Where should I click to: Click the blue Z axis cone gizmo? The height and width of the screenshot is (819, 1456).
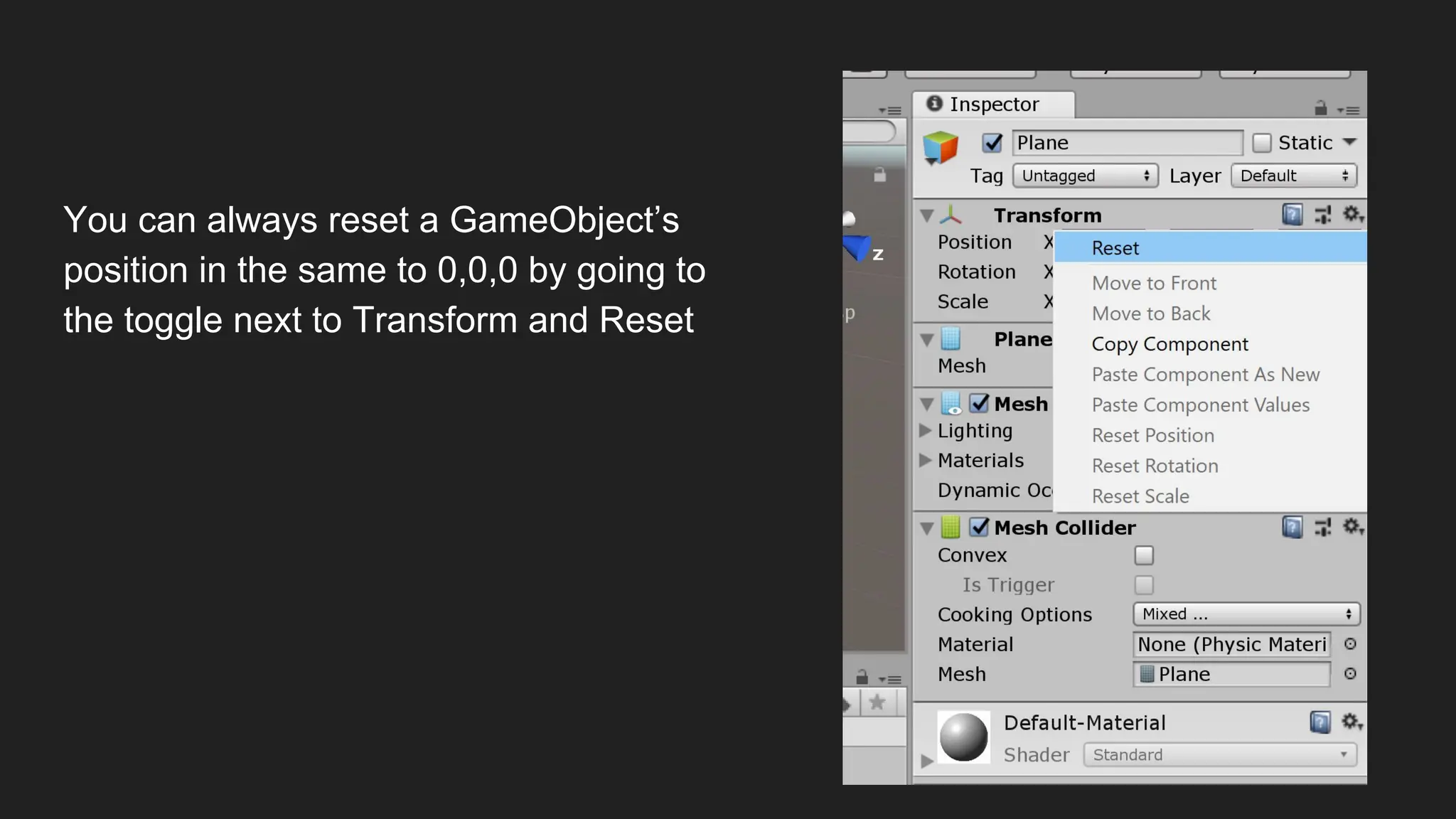[857, 248]
